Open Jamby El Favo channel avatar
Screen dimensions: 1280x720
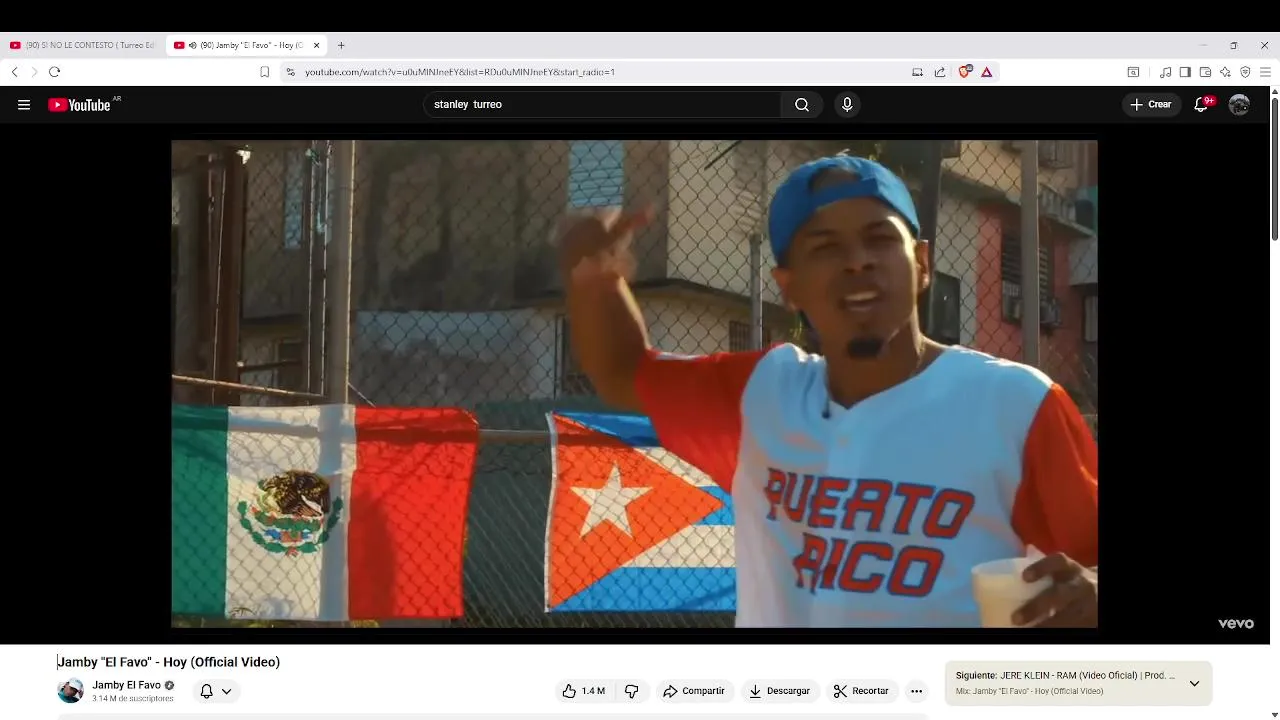(70, 691)
